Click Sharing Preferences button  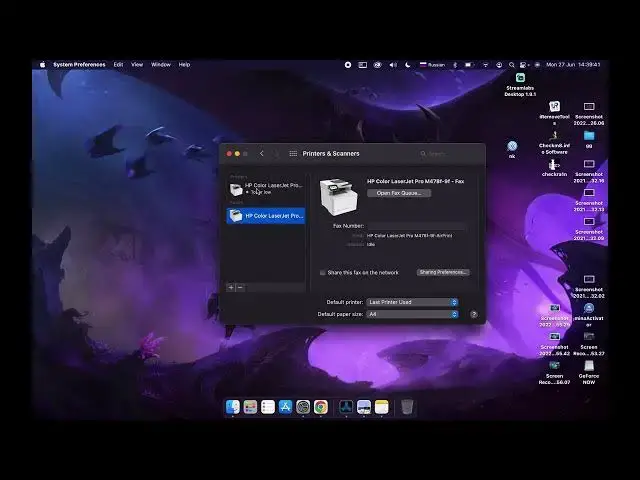[x=443, y=272]
